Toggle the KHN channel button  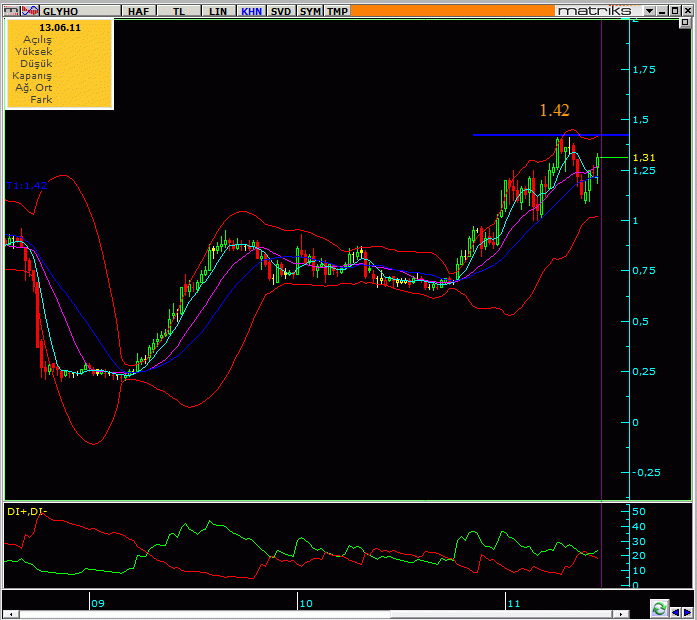pyautogui.click(x=250, y=10)
